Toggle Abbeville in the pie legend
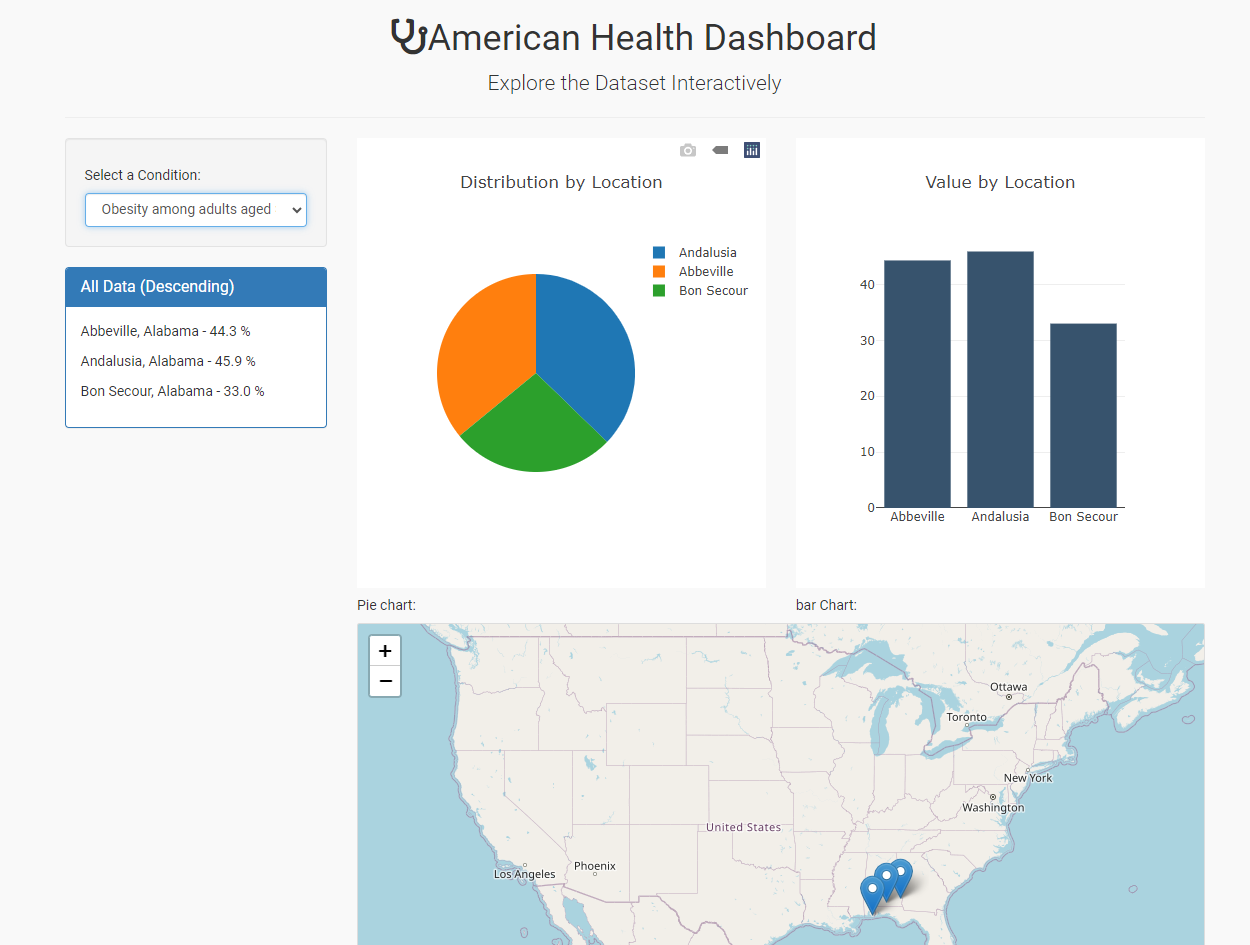The image size is (1250, 945). point(705,272)
